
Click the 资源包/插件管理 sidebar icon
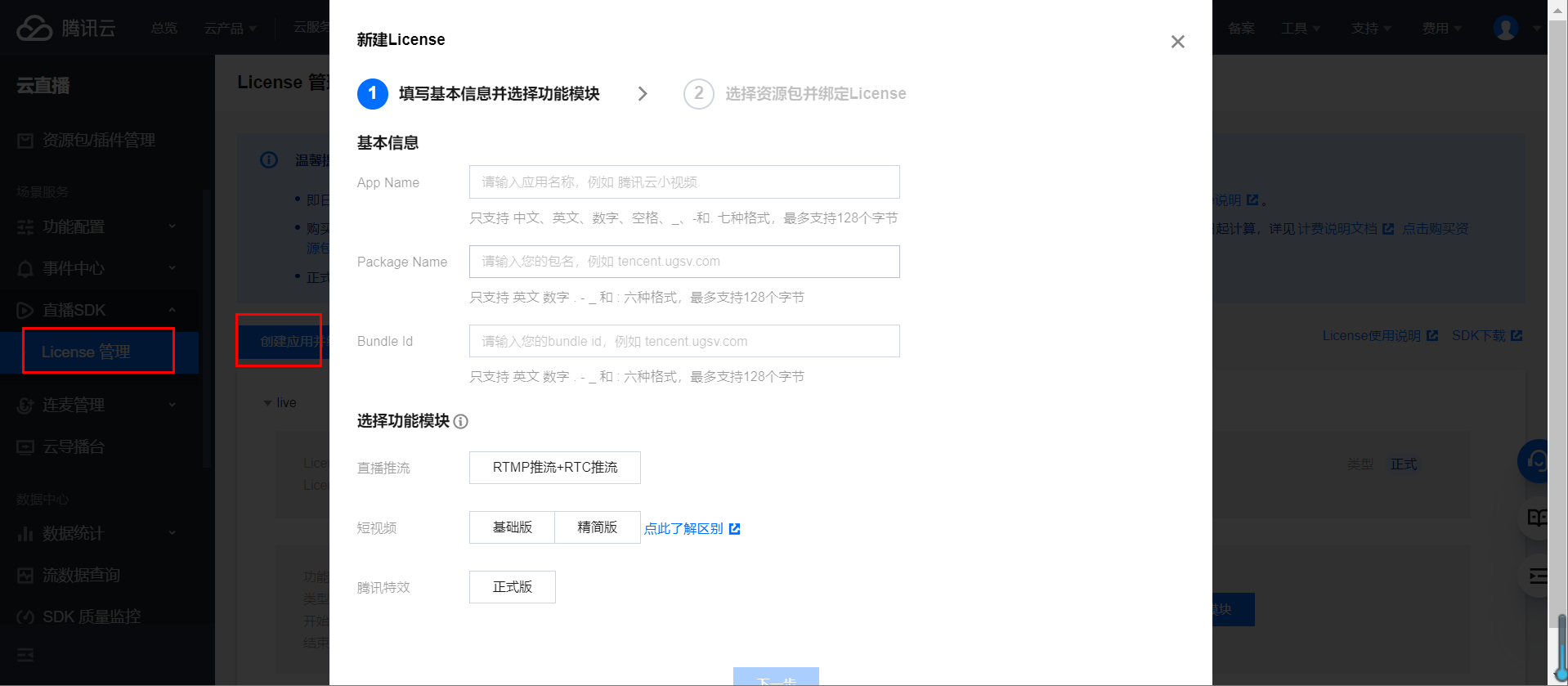tap(25, 141)
